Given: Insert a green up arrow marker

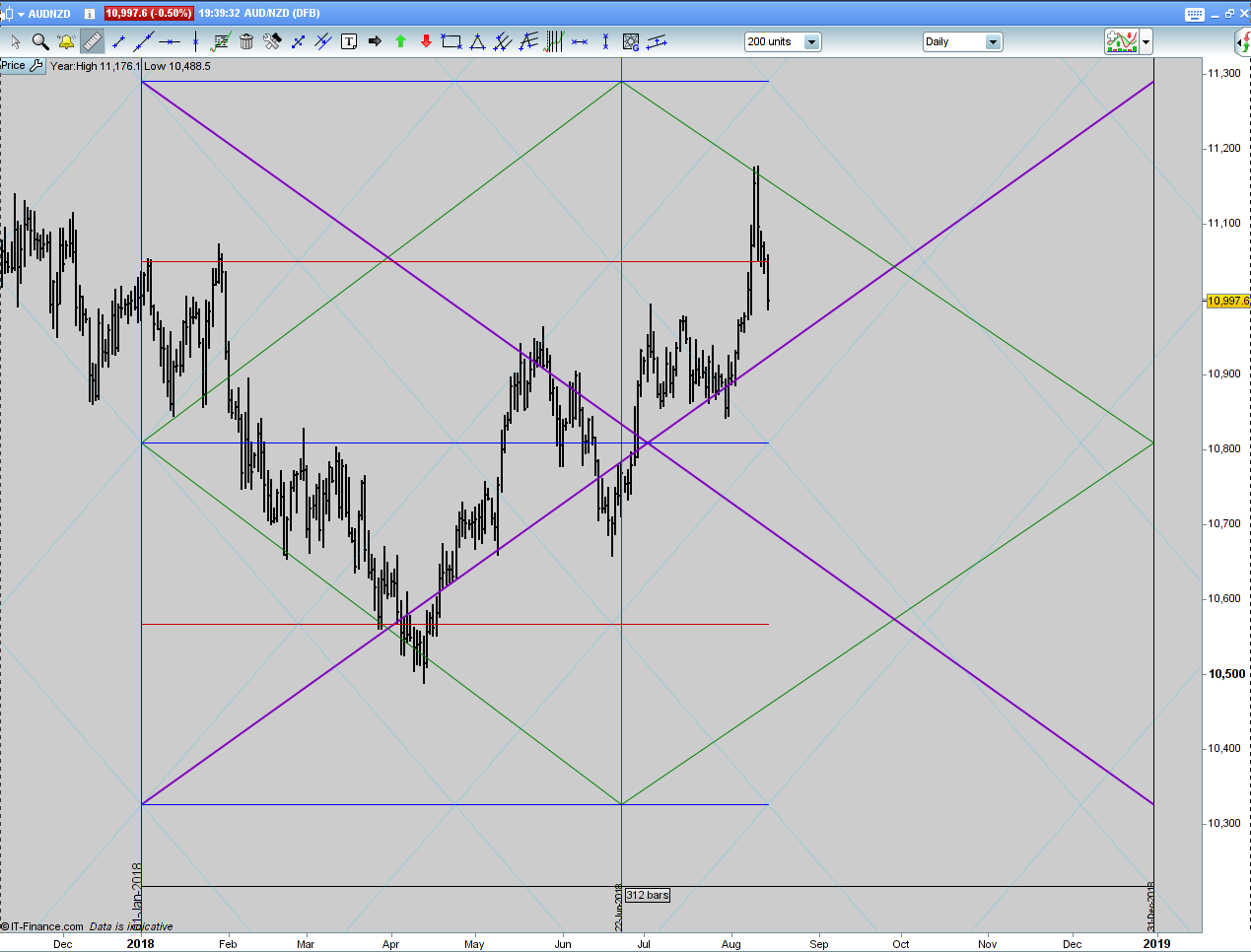Looking at the screenshot, I should pos(400,41).
